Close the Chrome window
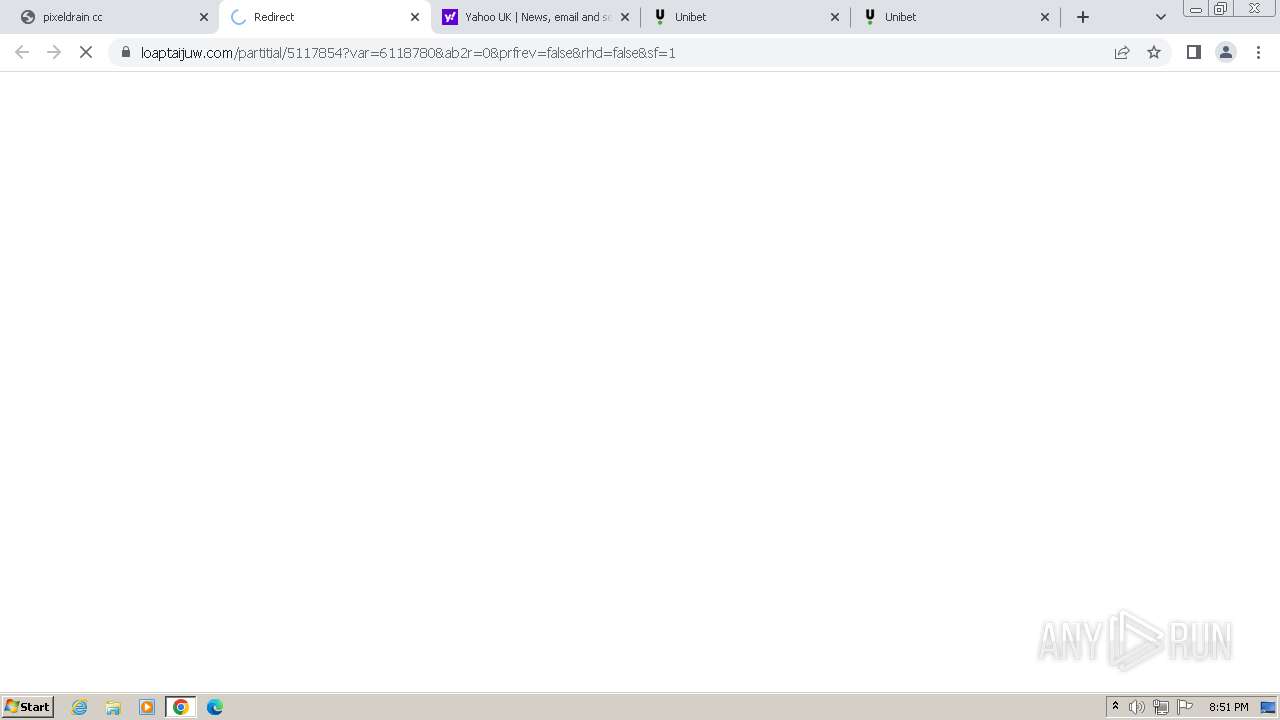 click(x=1254, y=9)
